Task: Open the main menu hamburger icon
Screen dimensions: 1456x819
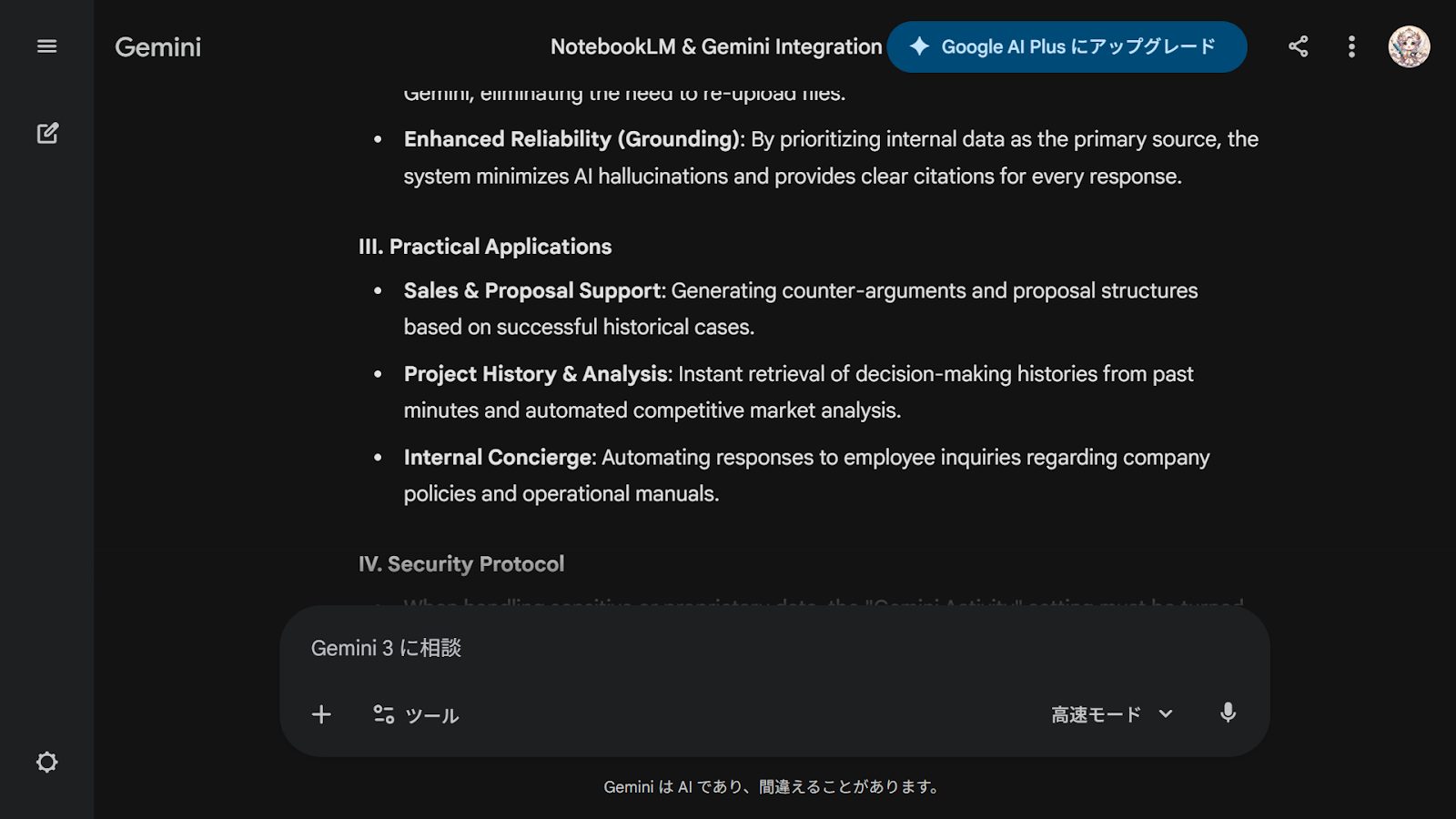Action: [46, 46]
